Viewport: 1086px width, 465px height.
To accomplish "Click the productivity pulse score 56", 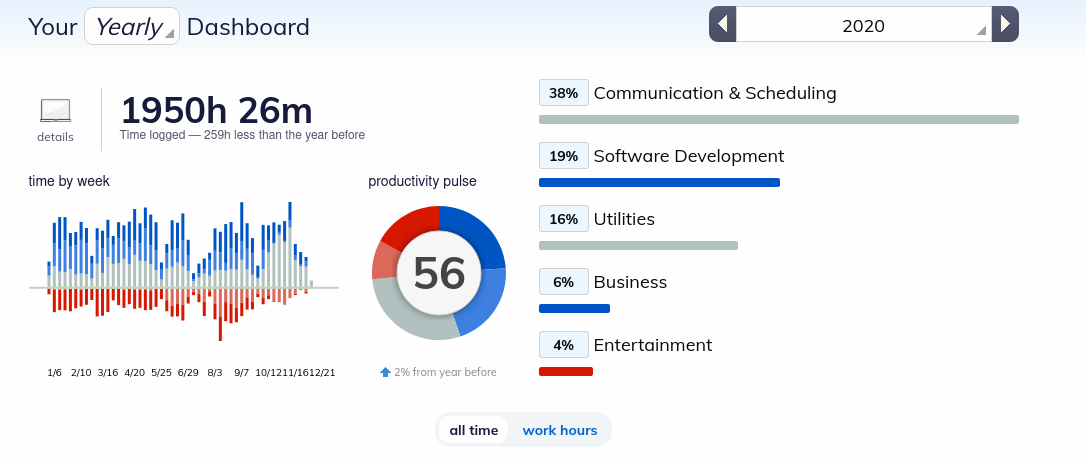I will tap(439, 272).
